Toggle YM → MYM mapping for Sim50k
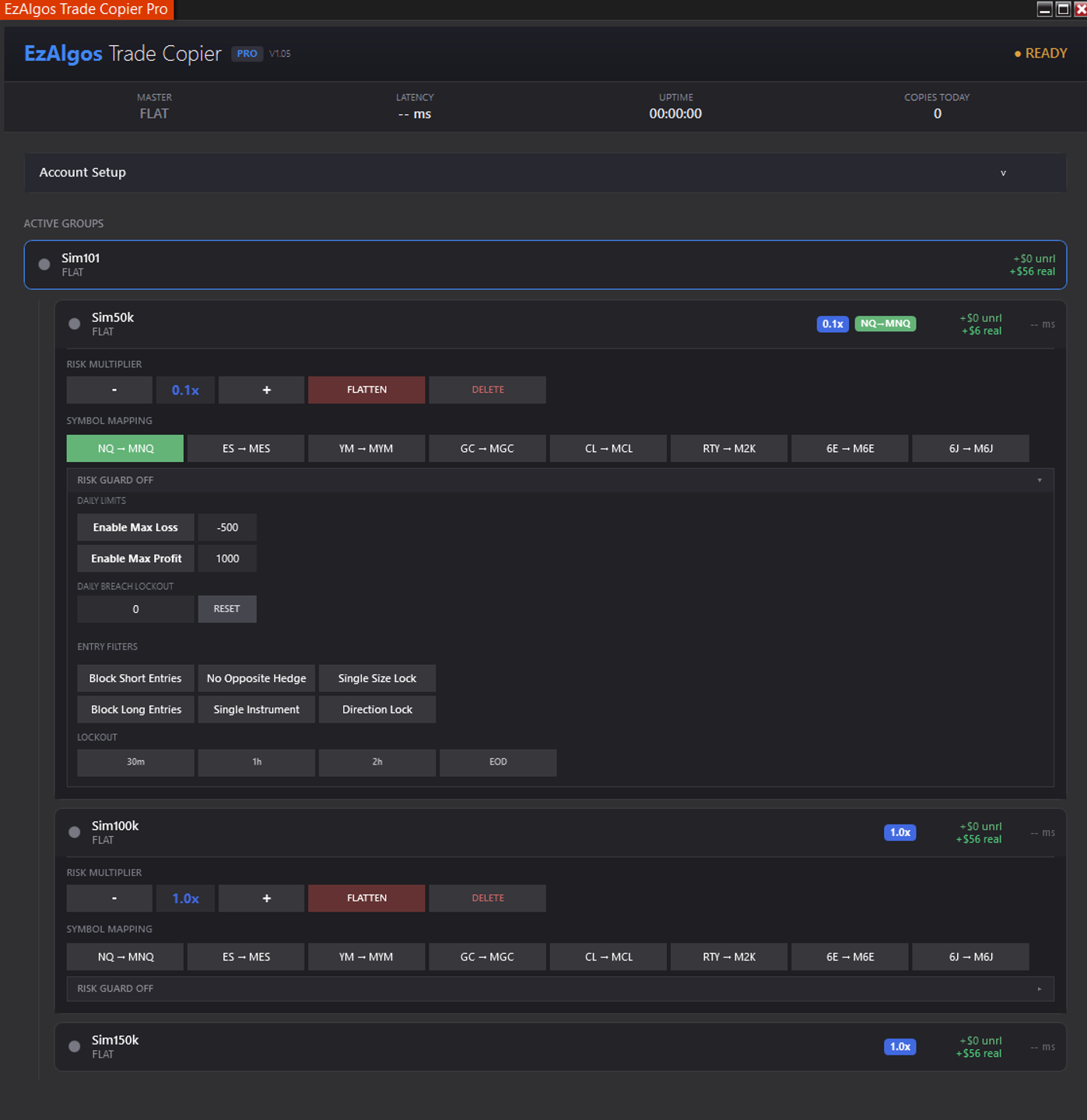Viewport: 1087px width, 1120px height. coord(366,449)
